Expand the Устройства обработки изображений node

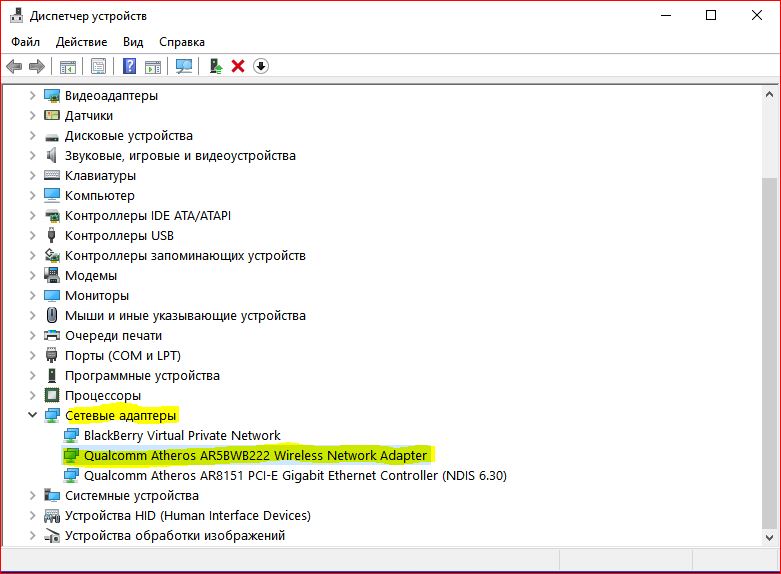point(32,535)
